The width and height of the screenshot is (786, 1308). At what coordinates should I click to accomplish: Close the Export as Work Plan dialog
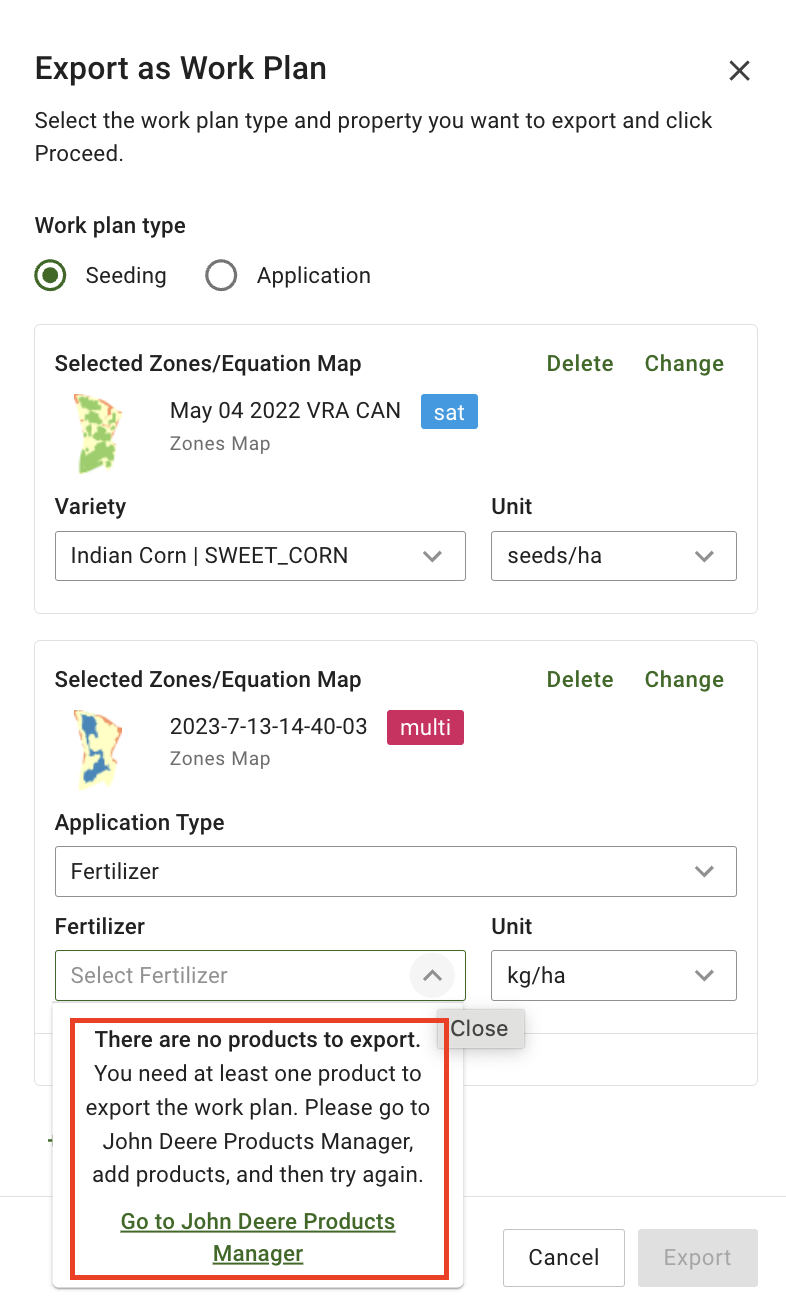739,71
